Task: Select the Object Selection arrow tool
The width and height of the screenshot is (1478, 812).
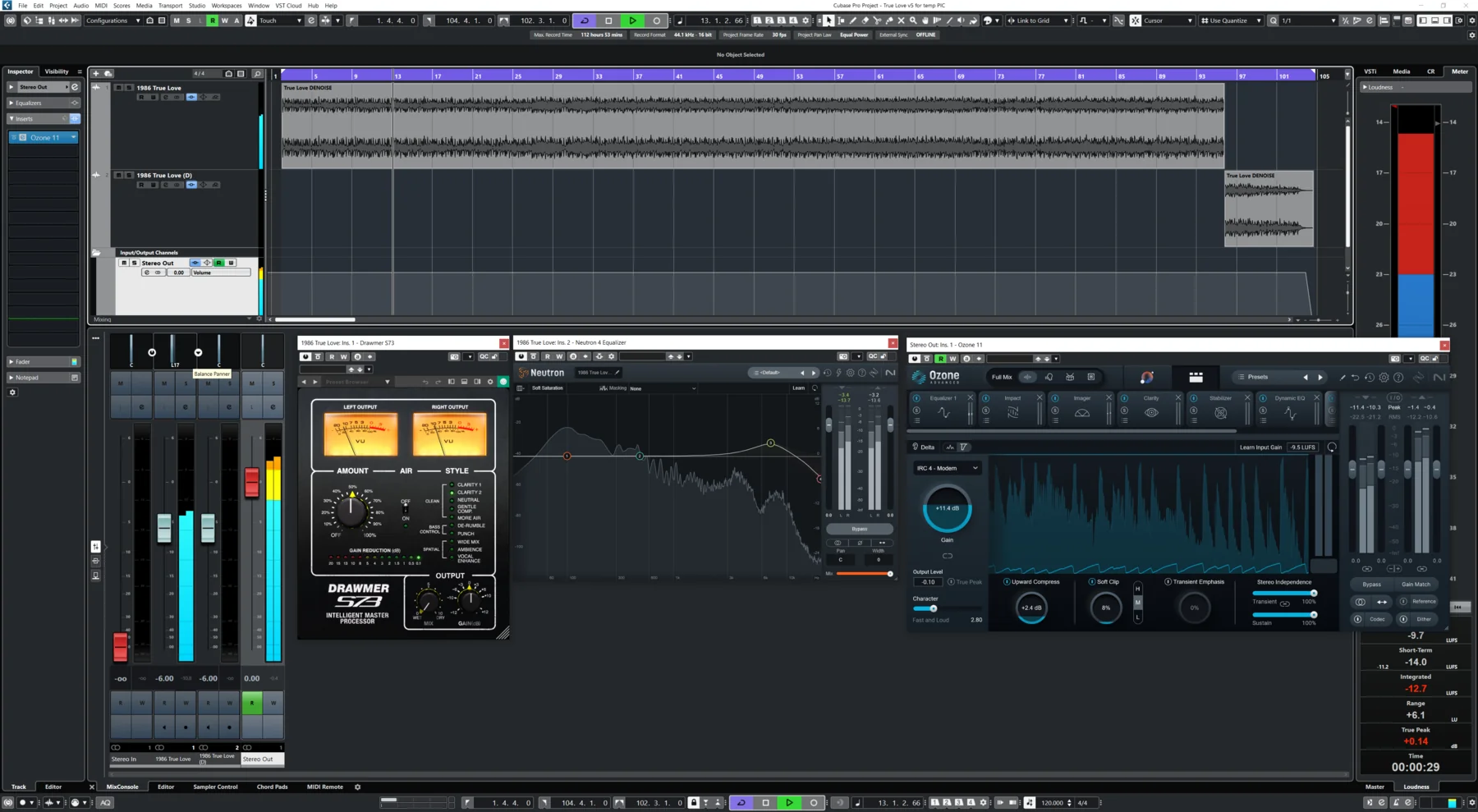Action: (x=829, y=21)
